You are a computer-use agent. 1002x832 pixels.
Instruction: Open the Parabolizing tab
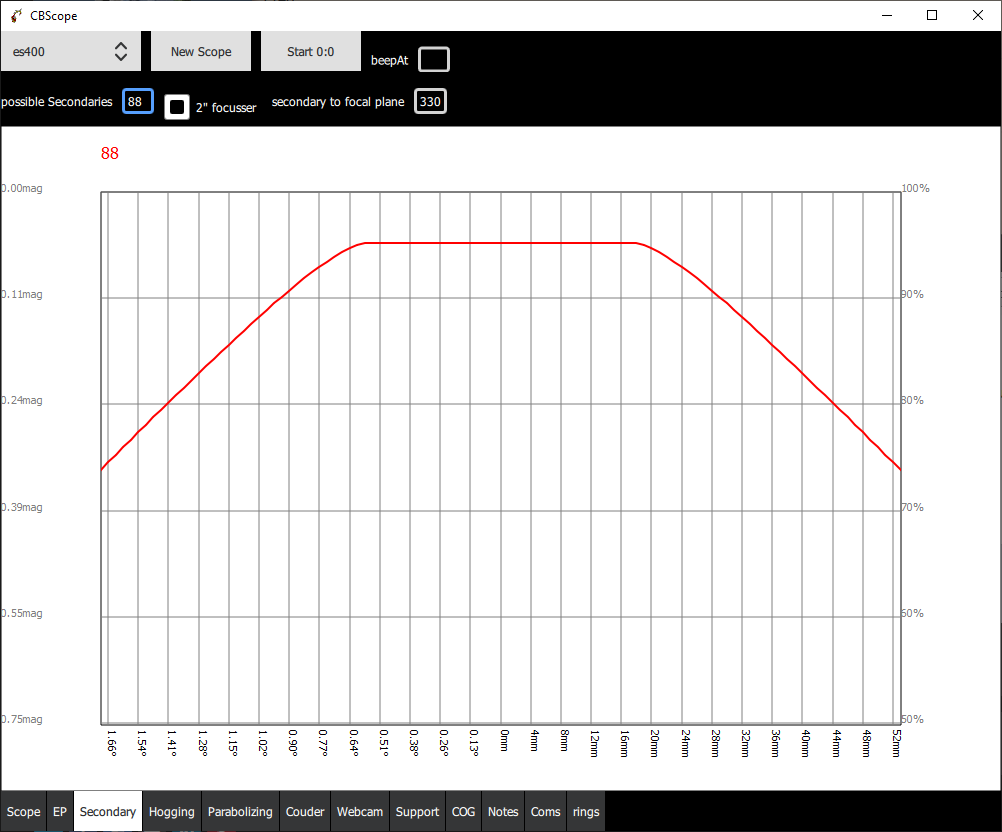(x=240, y=812)
